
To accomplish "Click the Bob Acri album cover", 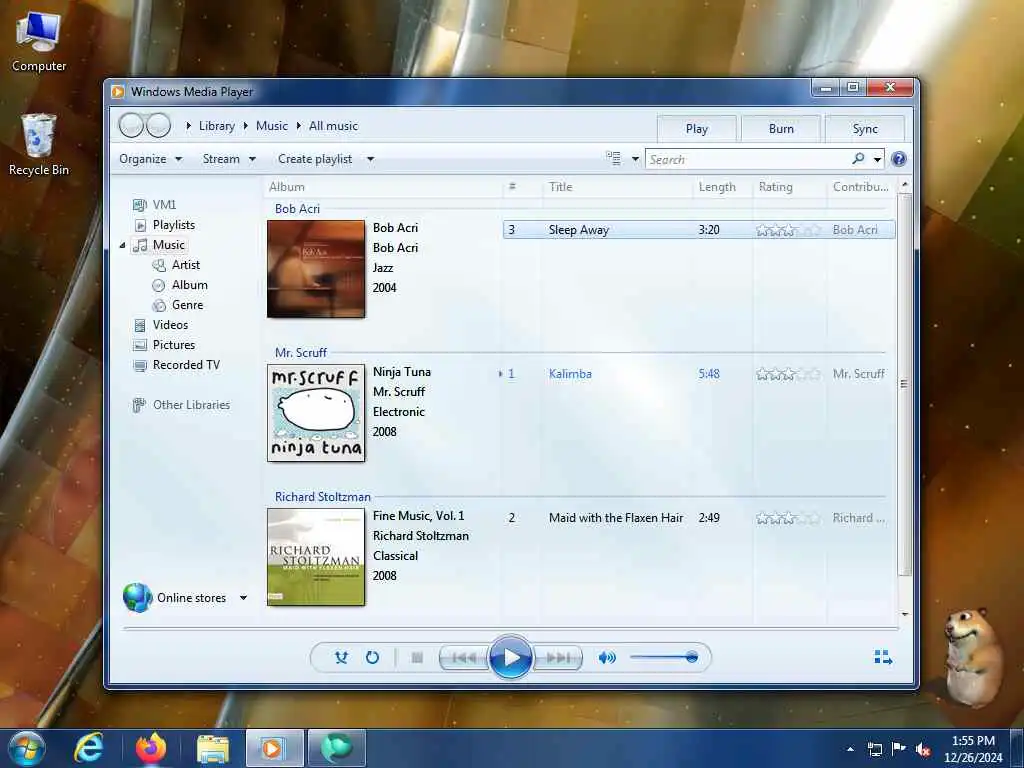I will pyautogui.click(x=316, y=269).
